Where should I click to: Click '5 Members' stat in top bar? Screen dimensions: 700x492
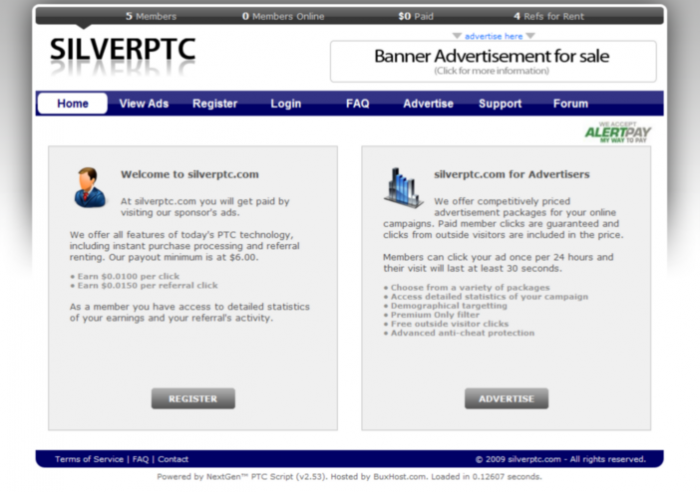[151, 17]
